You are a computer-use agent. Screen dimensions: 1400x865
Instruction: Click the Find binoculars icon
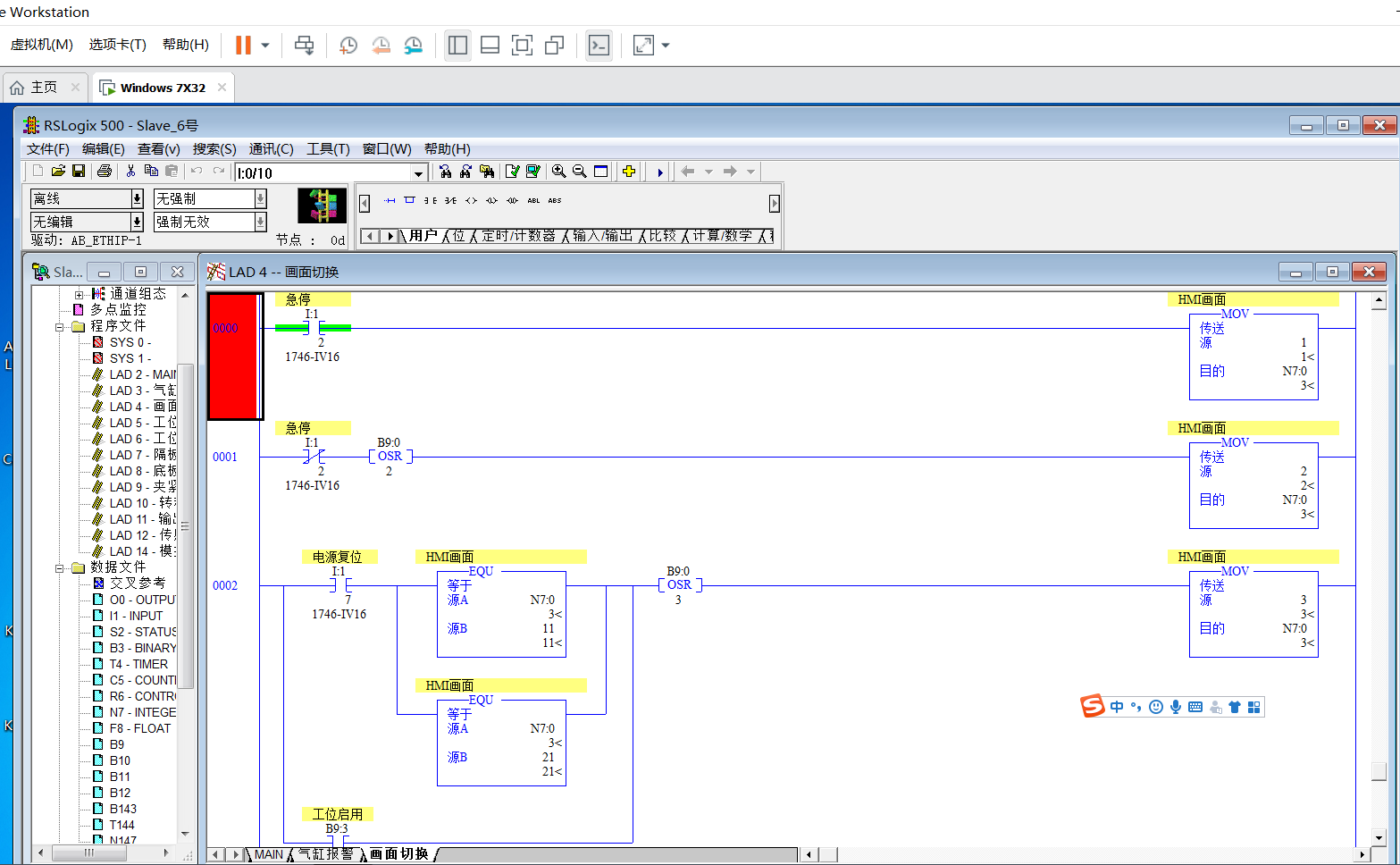click(445, 172)
